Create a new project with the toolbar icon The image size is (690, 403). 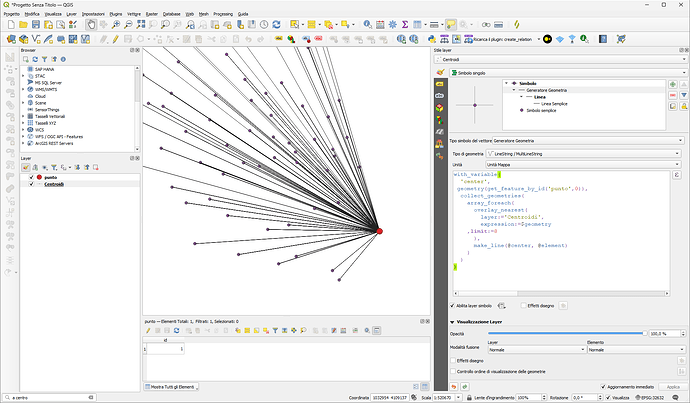(11, 25)
